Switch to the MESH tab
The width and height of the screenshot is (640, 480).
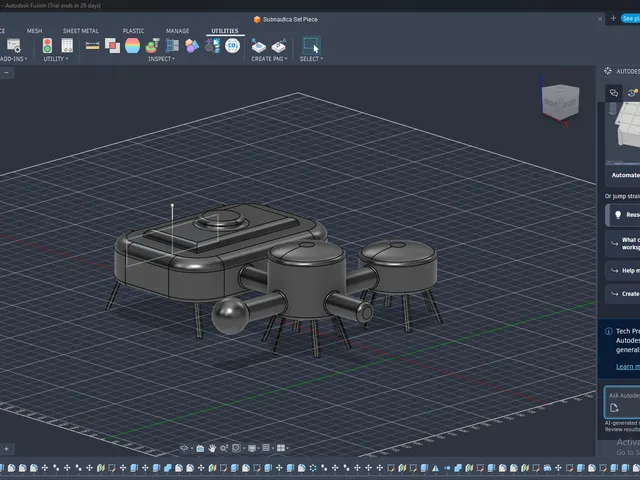click(x=34, y=31)
